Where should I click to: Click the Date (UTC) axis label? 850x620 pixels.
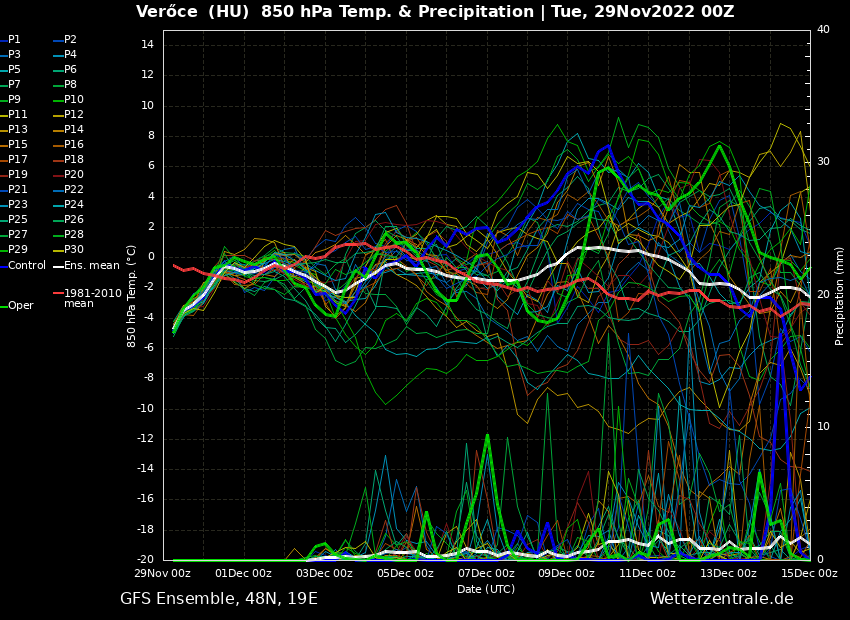[x=486, y=589]
